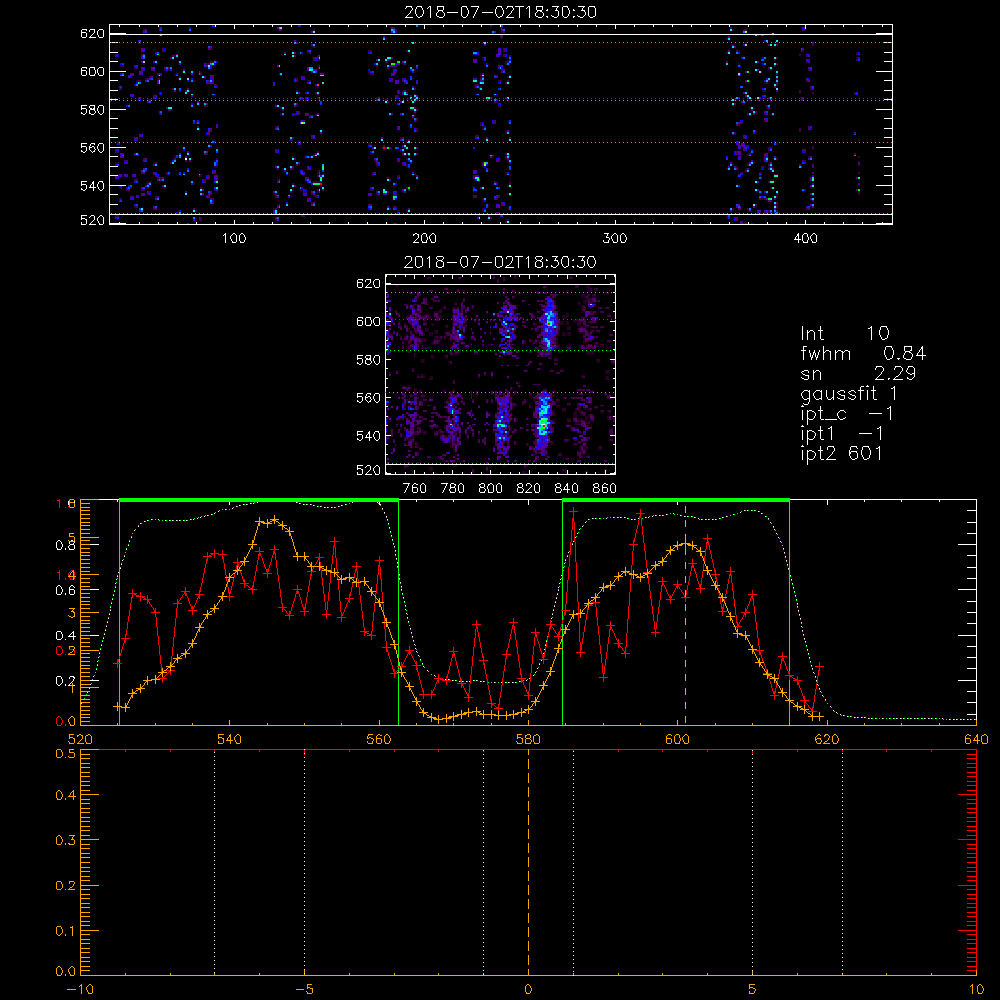
Task: Click the '300' x-axis label of the top spectrogram
Action: (615, 239)
